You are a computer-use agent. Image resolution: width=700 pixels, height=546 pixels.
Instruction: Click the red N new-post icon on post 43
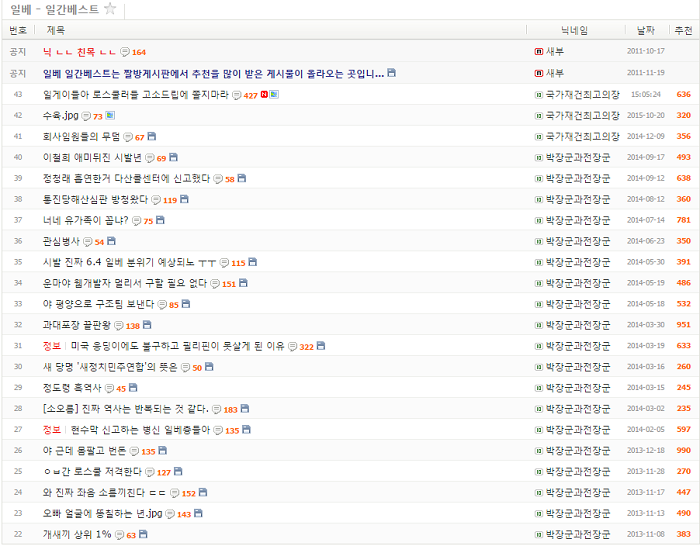coord(265,94)
